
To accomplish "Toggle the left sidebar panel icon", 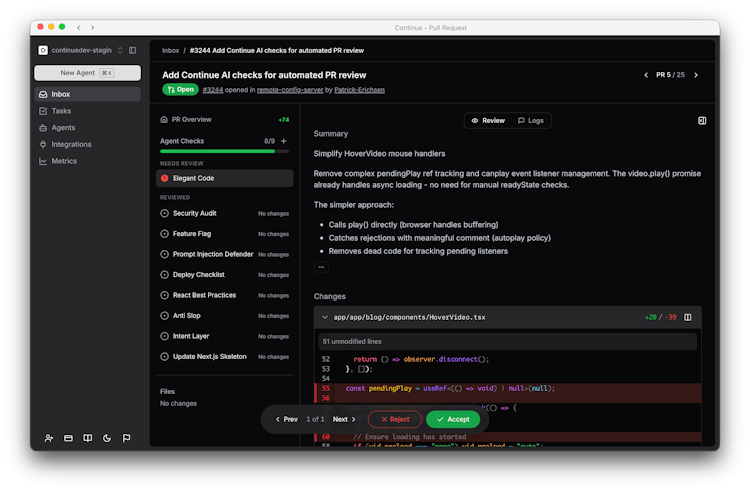I will pos(132,50).
